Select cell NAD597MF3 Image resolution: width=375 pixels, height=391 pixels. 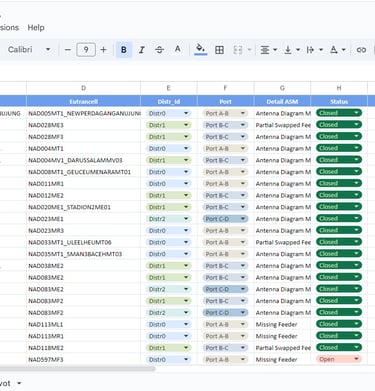[83, 360]
